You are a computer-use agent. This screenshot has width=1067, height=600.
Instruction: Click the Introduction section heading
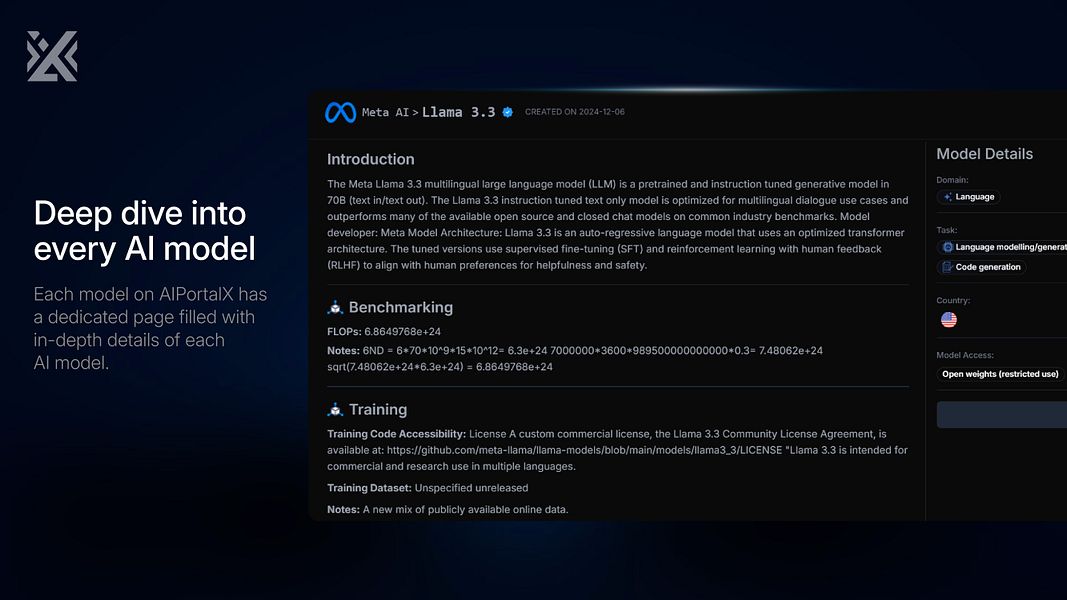371,159
